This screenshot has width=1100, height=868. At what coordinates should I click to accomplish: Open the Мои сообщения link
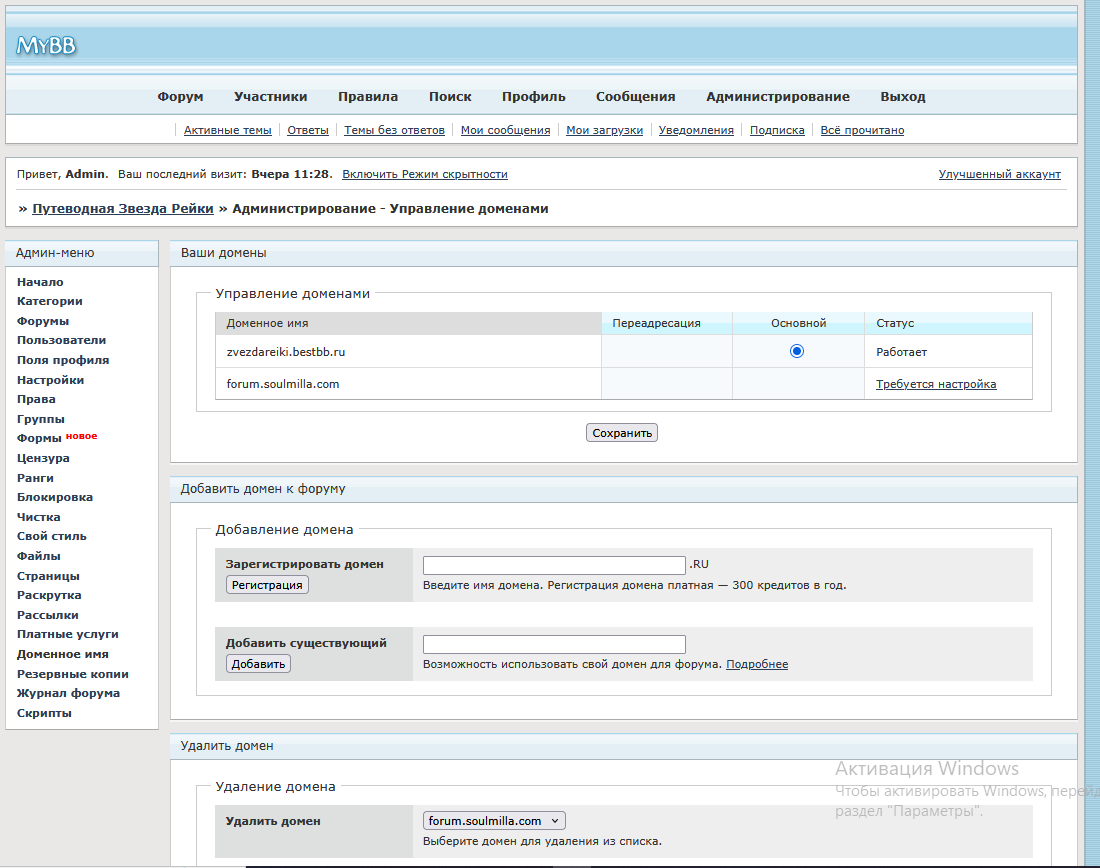505,130
